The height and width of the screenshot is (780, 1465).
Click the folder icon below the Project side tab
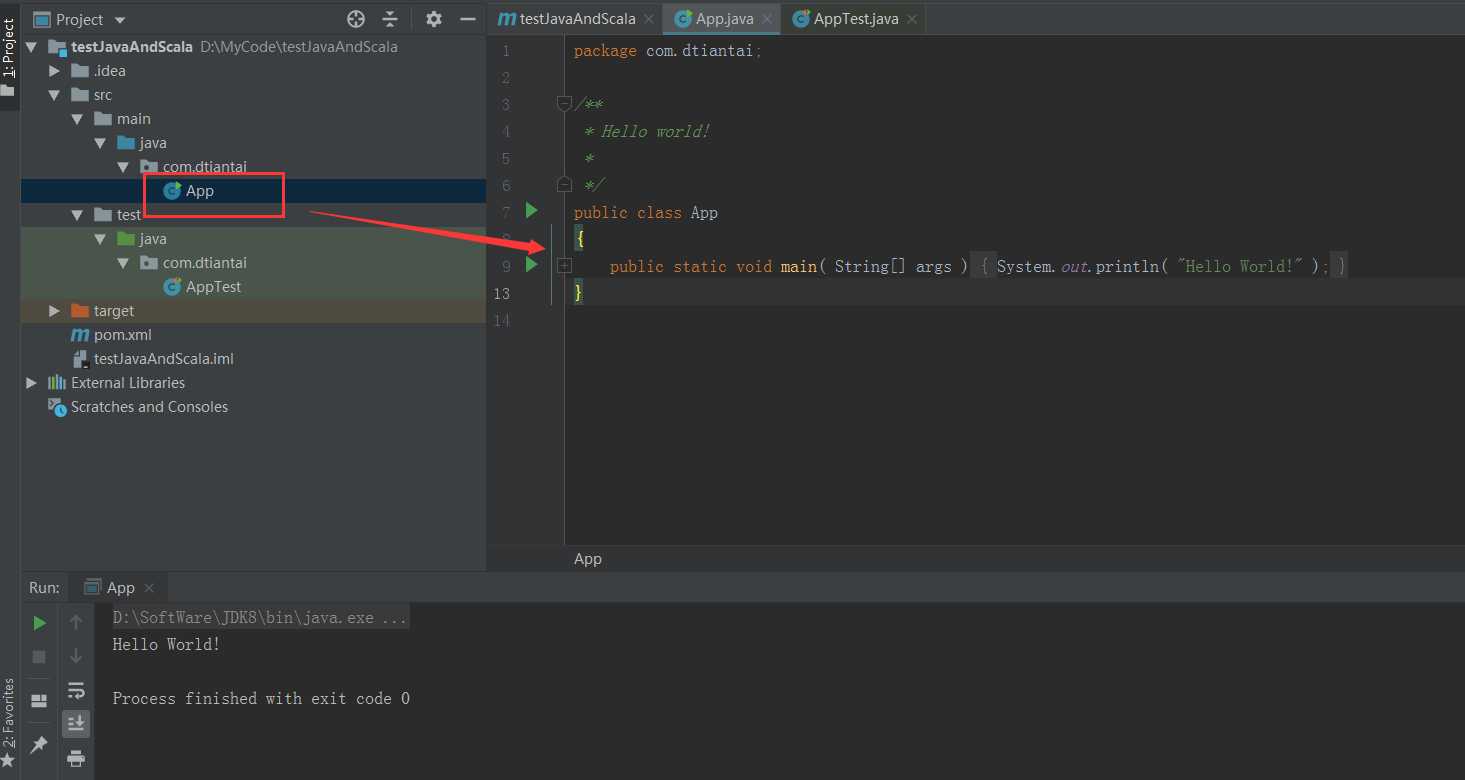[8, 92]
